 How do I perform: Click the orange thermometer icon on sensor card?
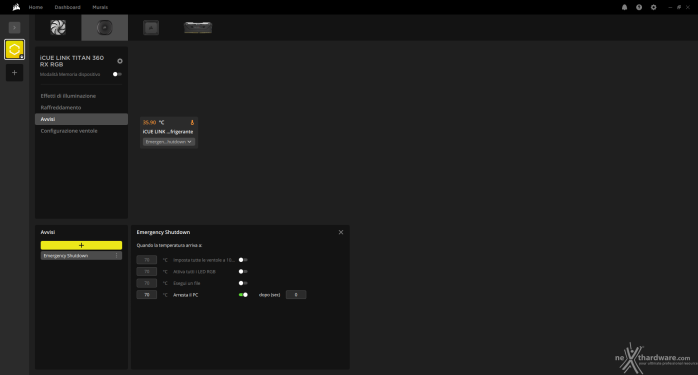click(x=192, y=122)
